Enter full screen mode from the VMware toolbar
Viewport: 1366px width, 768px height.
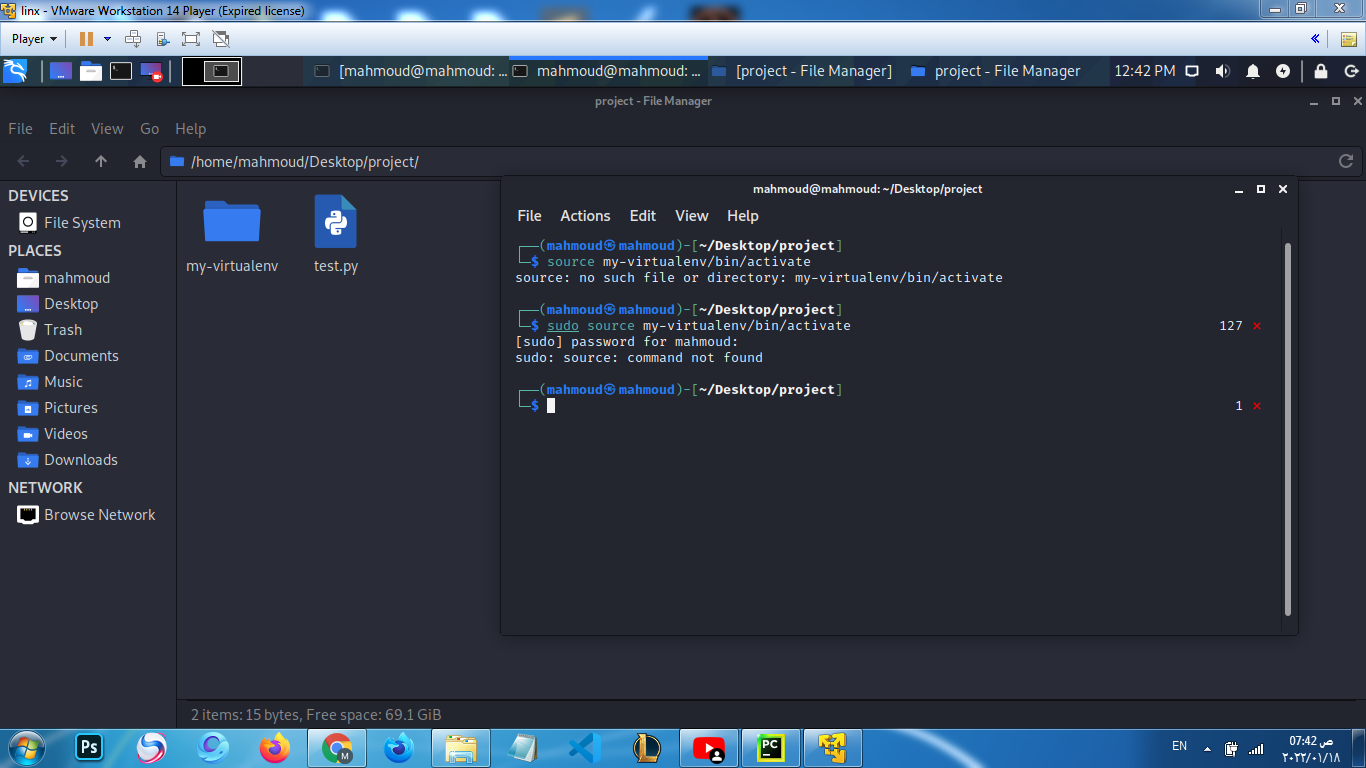pos(189,38)
